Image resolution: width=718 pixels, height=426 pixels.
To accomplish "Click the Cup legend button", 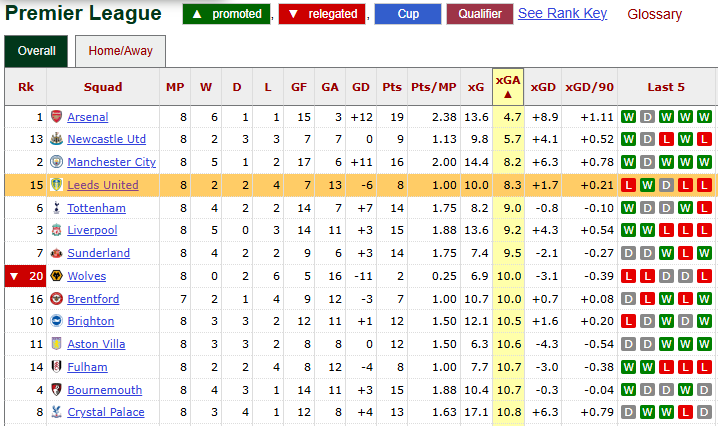I will 407,14.
